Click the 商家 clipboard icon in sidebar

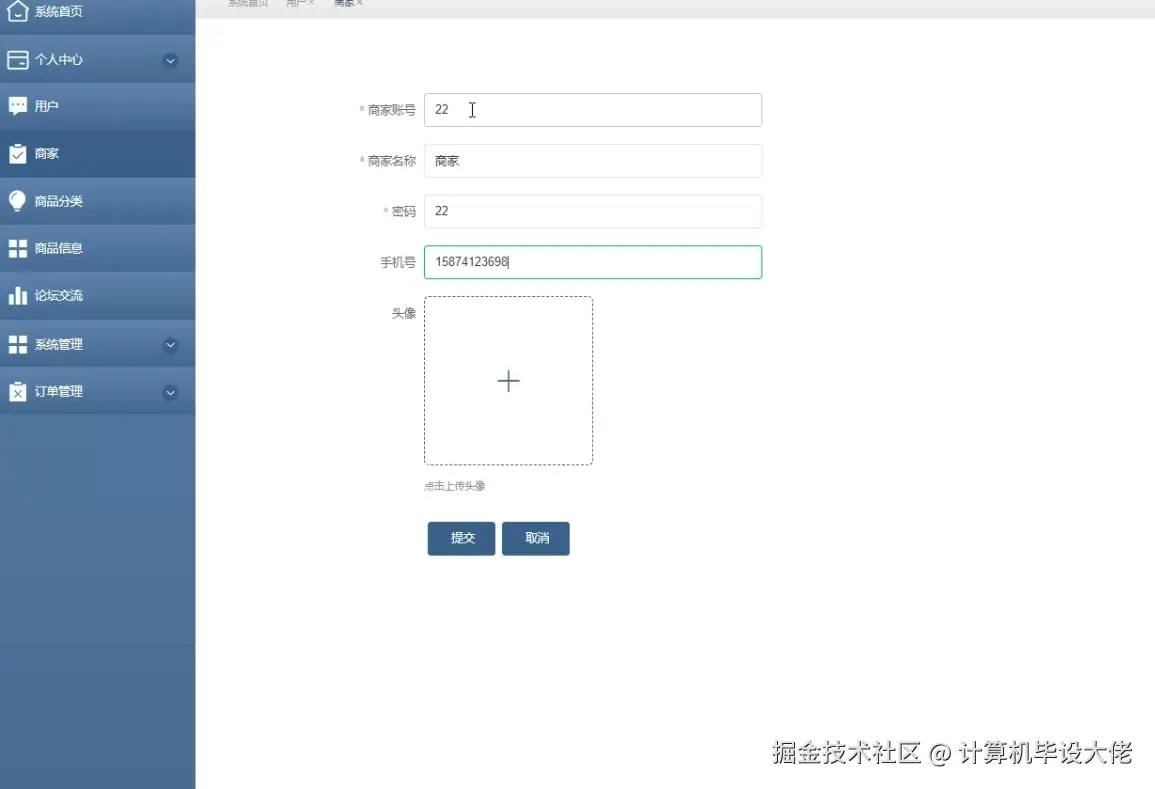16,152
